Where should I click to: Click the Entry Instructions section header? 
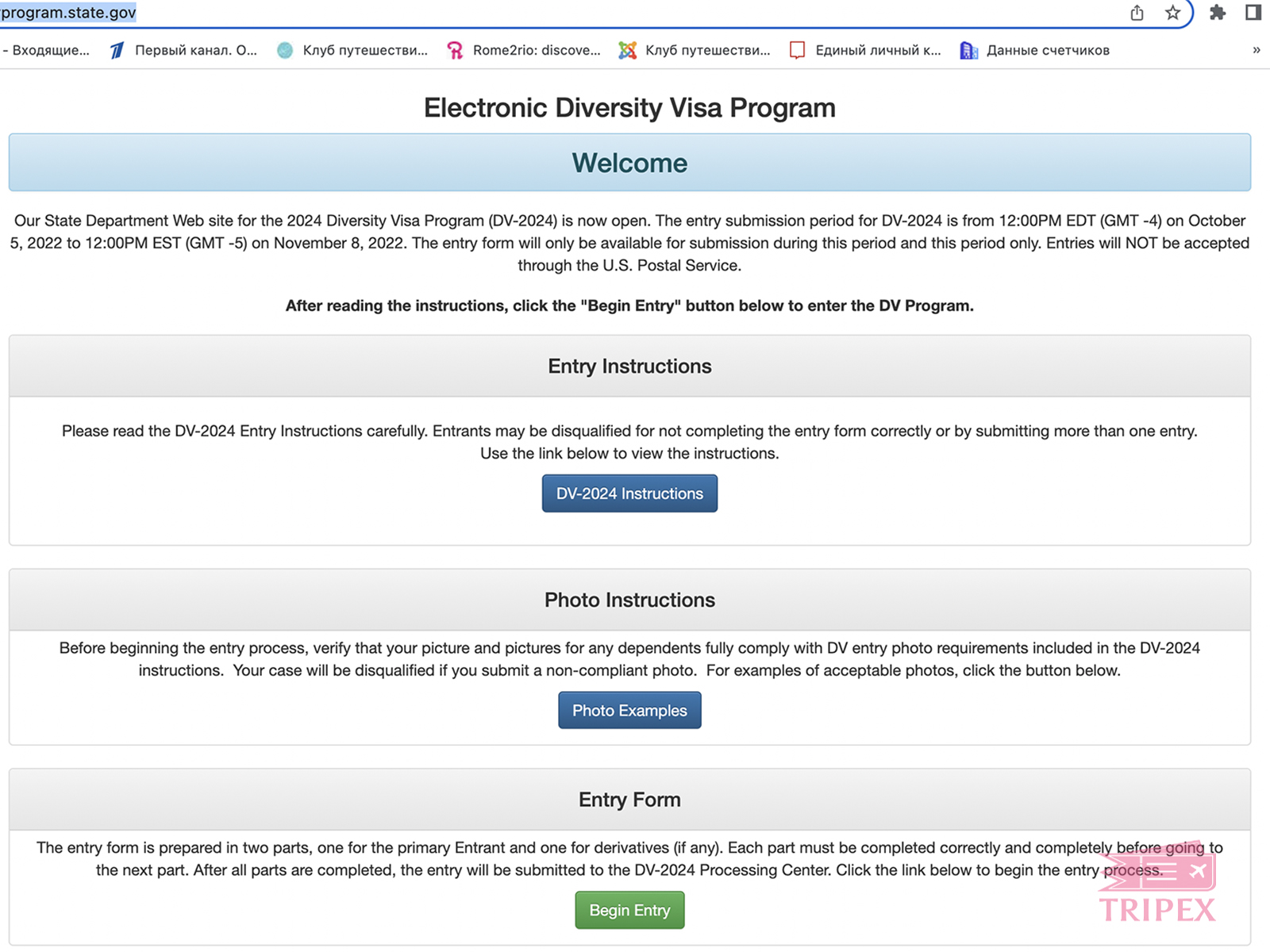(629, 367)
